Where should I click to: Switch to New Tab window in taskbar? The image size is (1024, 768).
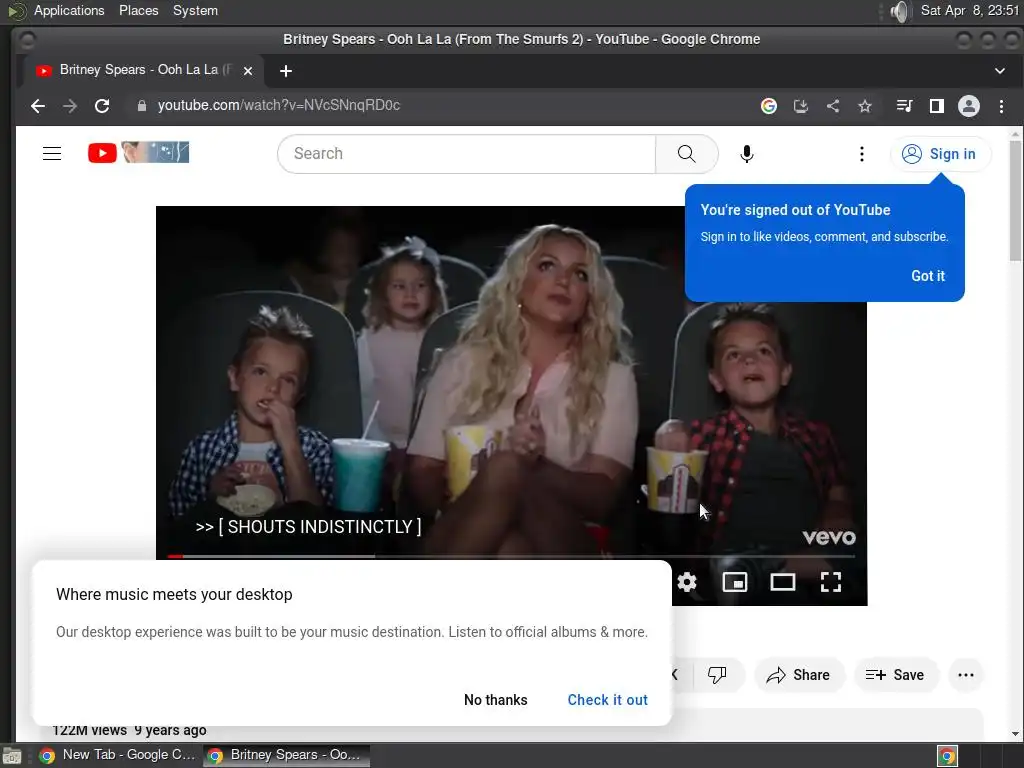click(118, 755)
